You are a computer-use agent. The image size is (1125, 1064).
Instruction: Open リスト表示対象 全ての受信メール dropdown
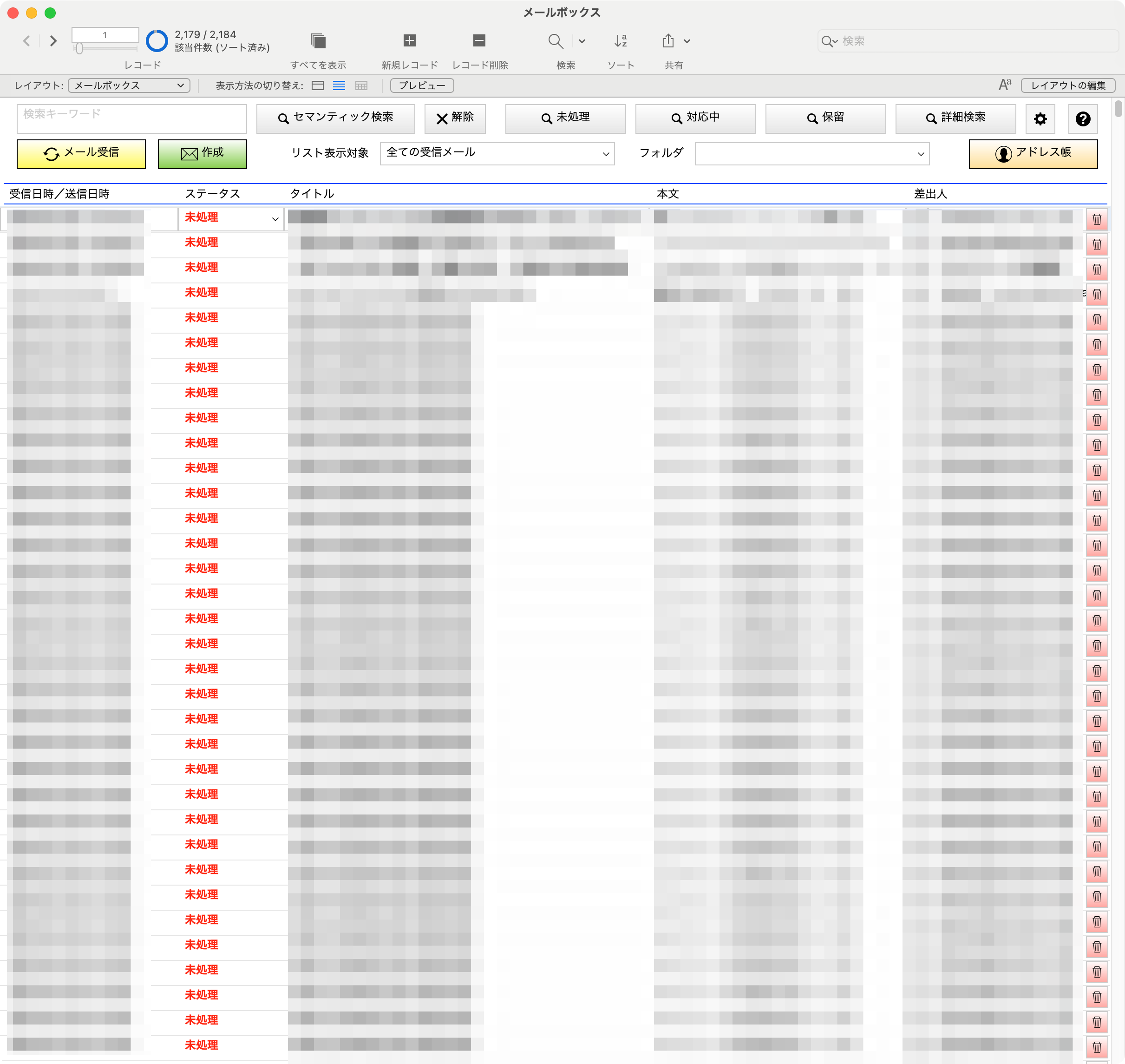point(497,154)
